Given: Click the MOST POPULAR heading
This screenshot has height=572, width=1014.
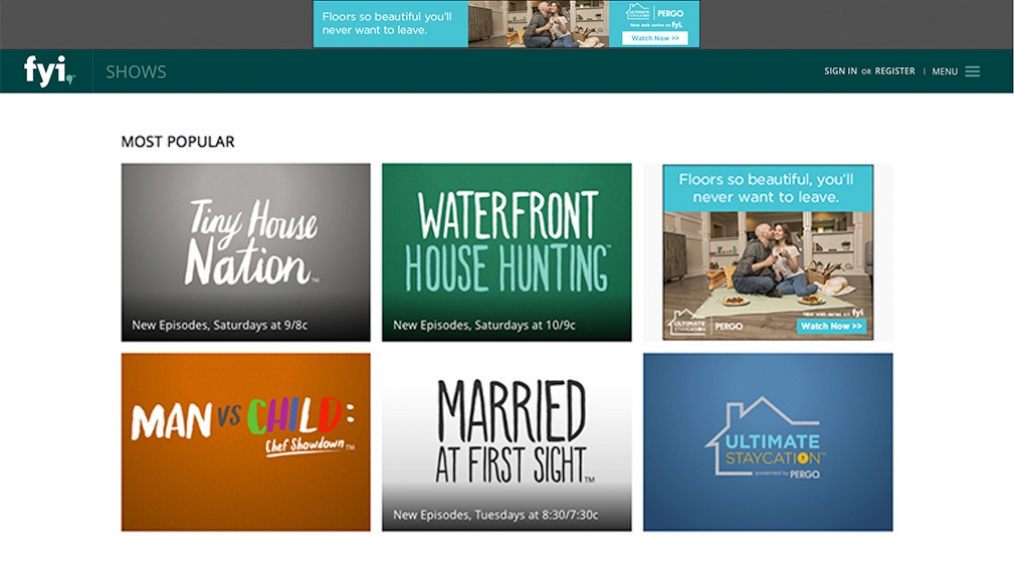Looking at the screenshot, I should tap(178, 142).
